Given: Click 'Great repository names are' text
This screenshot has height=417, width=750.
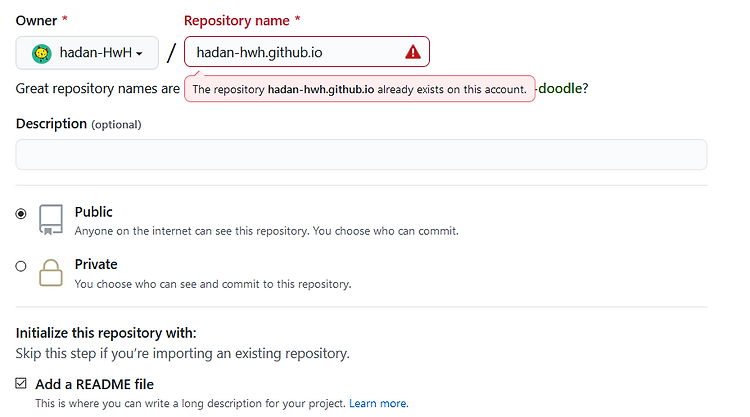Looking at the screenshot, I should [x=98, y=88].
